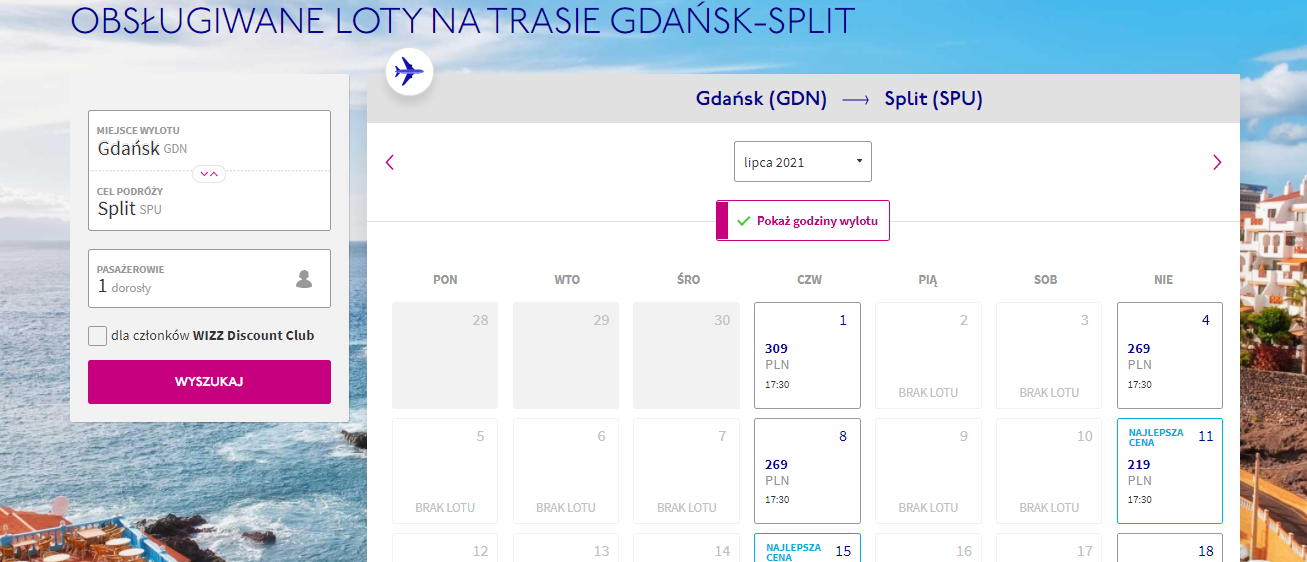Screen dimensions: 1307x562
Task: Select July 1 flight for 309 PLN
Action: 807,356
